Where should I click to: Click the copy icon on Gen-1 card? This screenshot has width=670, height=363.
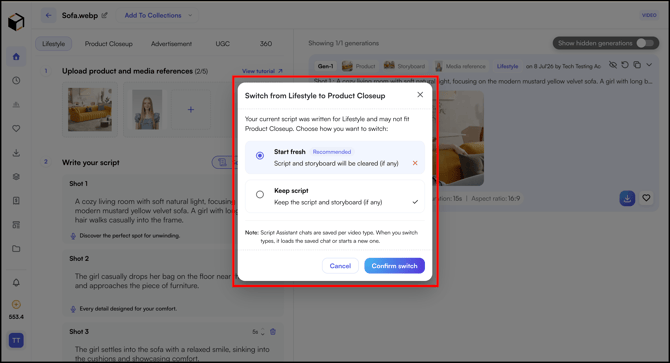[x=637, y=65]
